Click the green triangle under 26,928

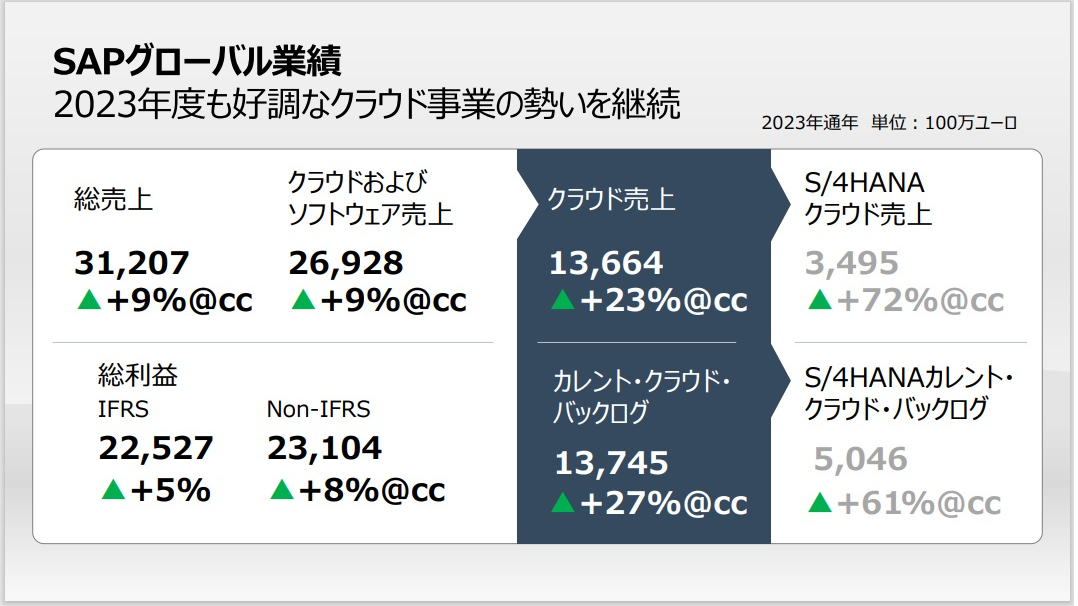(302, 300)
